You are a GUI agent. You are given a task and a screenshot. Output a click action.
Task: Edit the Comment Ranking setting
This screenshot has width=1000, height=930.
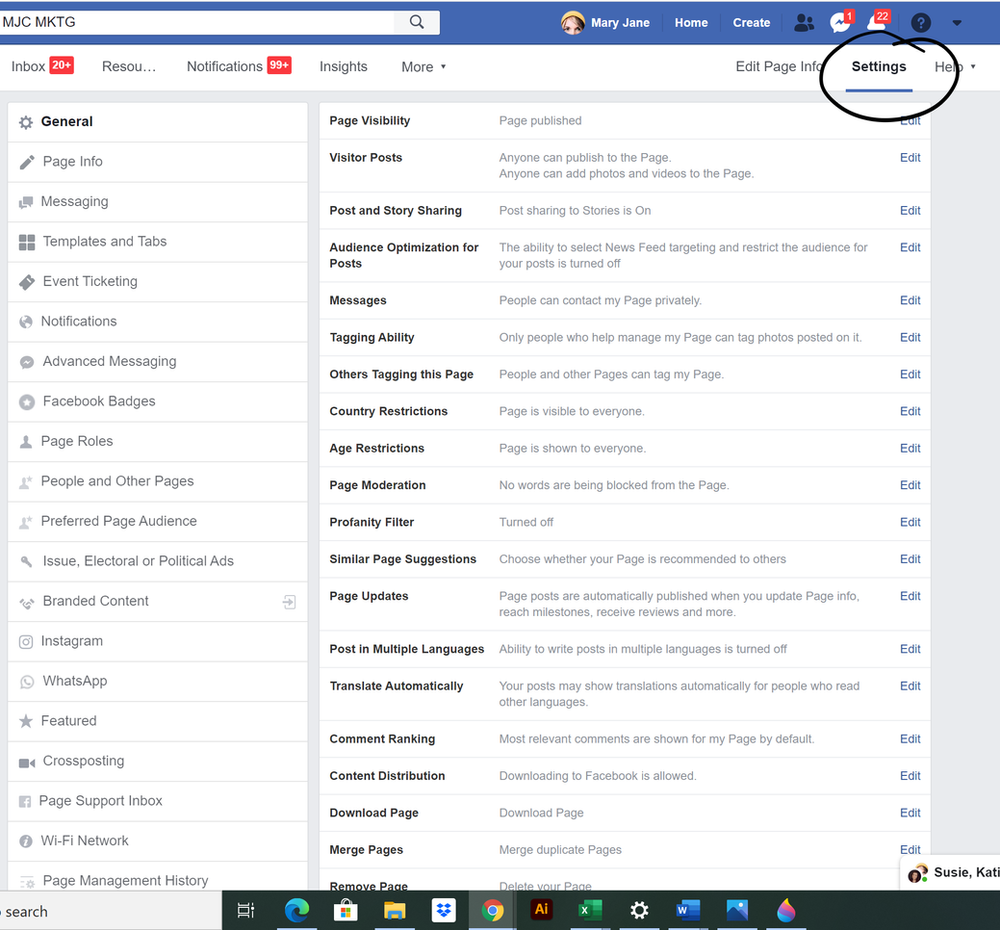pyautogui.click(x=909, y=739)
